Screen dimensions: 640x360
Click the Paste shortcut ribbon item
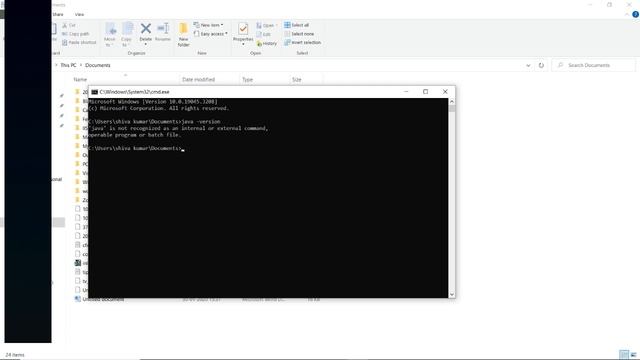pos(79,42)
